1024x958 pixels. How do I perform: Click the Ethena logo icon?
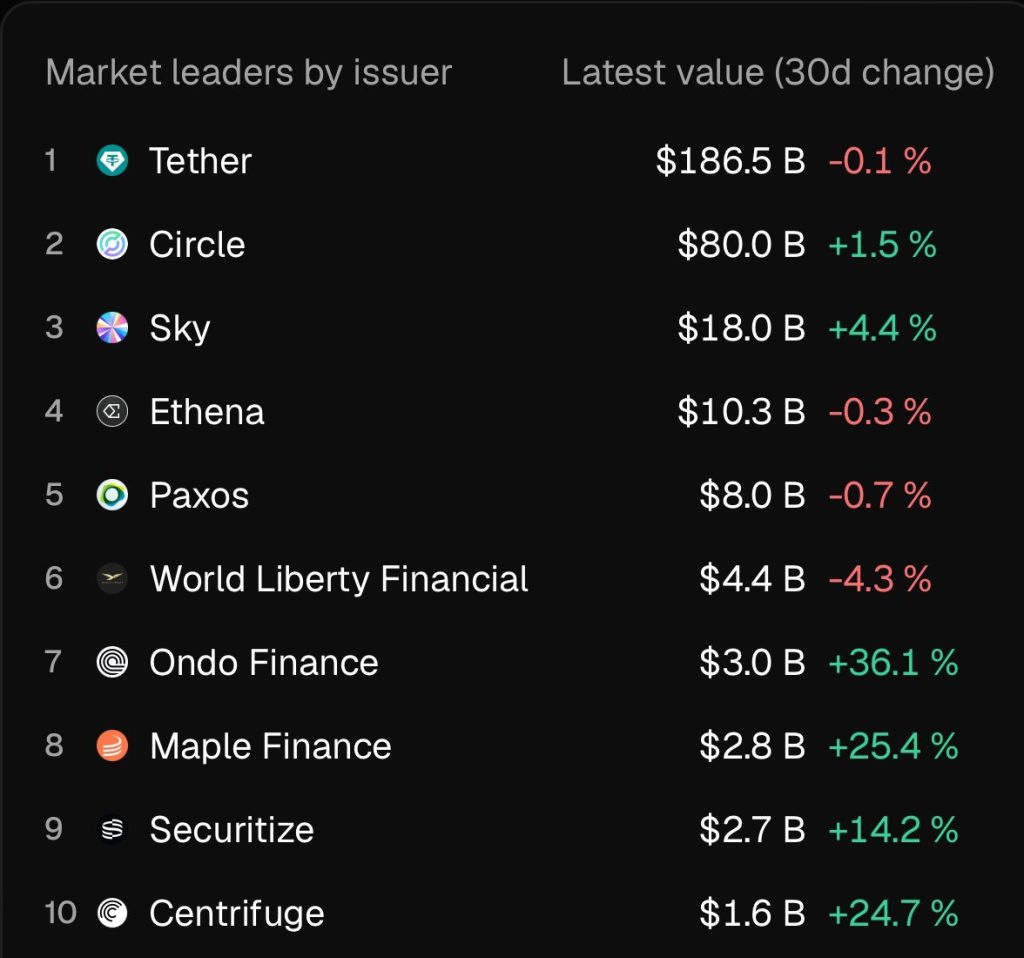(112, 412)
